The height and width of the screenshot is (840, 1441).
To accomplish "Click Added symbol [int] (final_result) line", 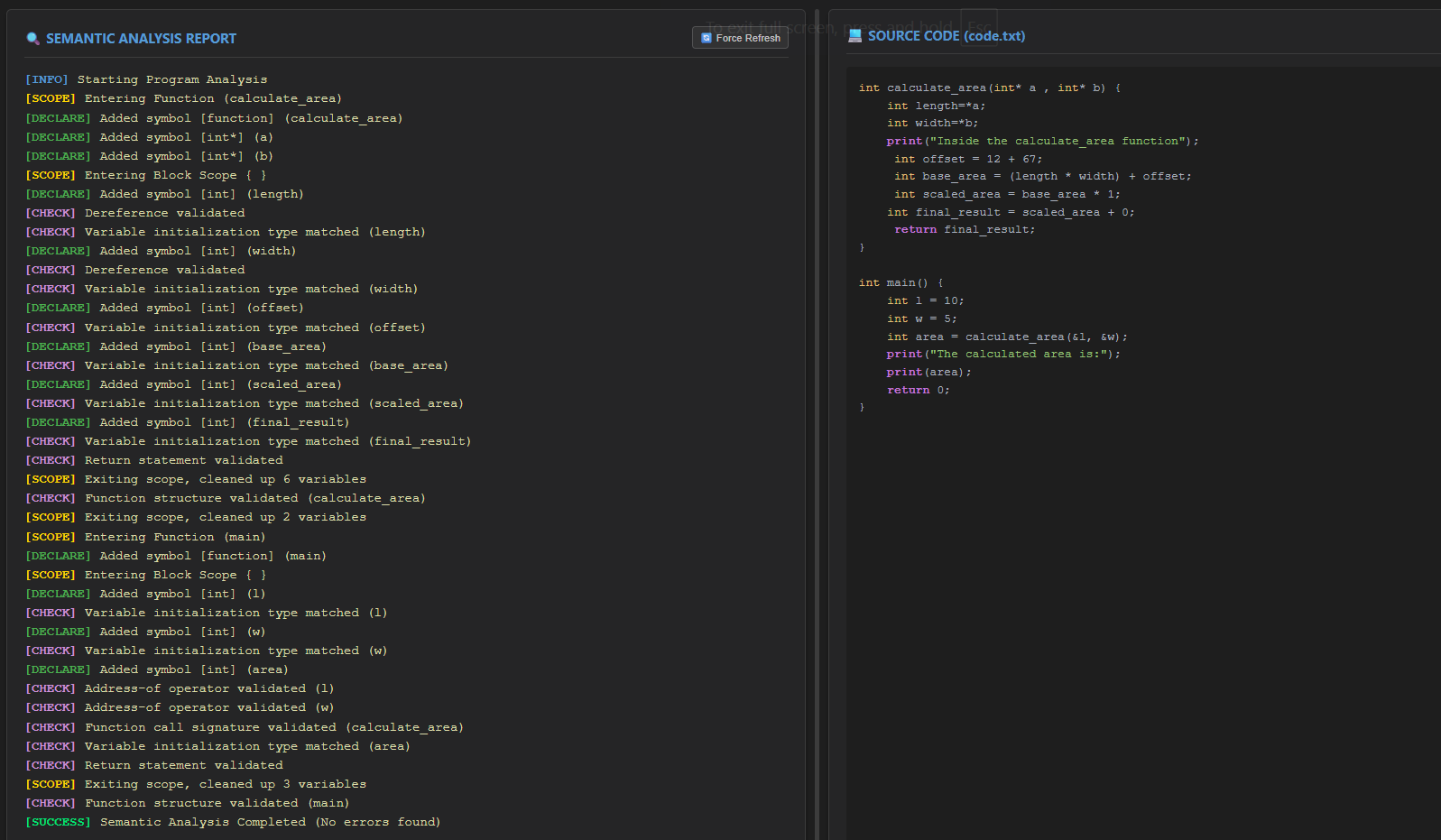I will click(x=187, y=422).
